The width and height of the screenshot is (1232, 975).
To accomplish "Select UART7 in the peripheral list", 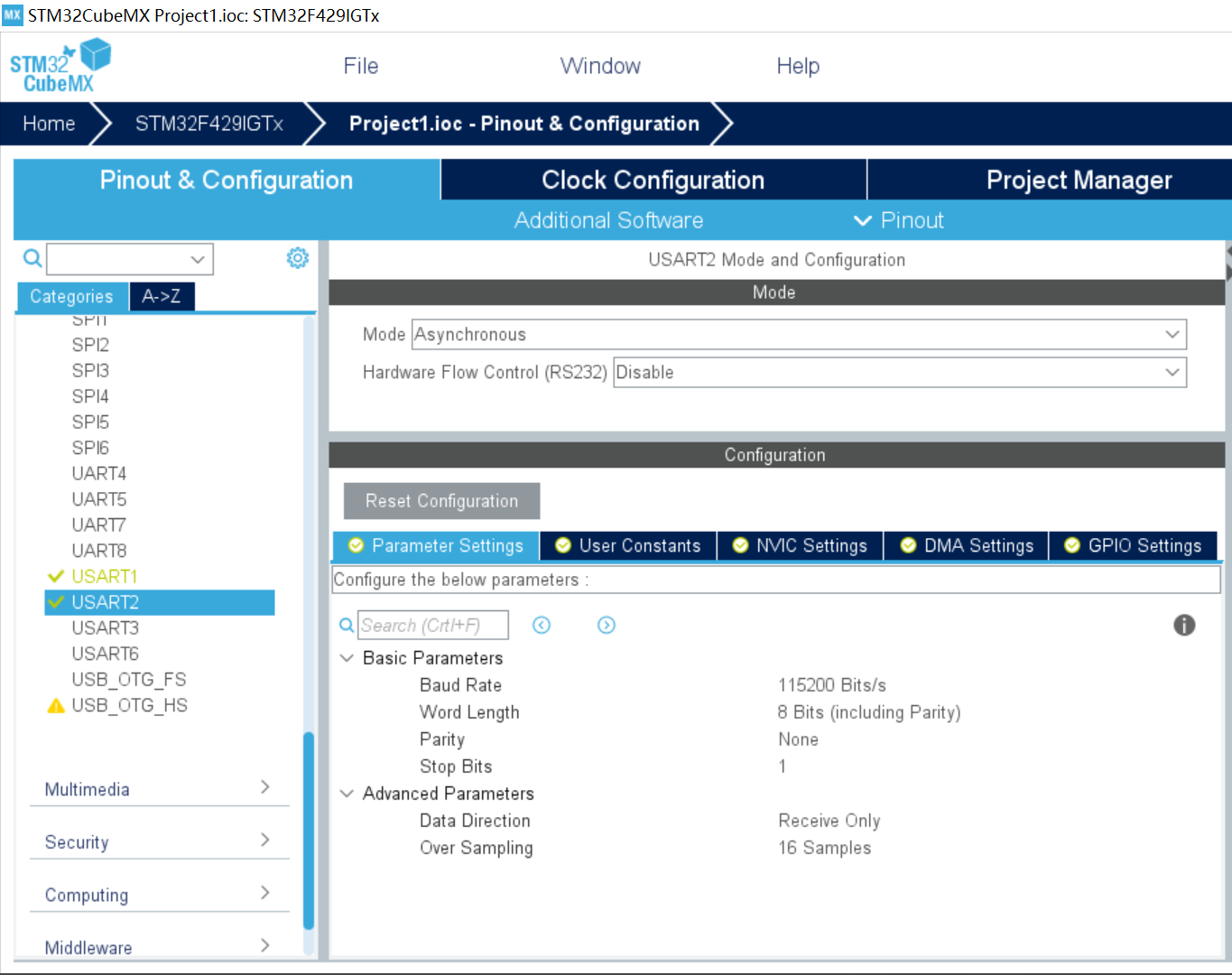I will pyautogui.click(x=99, y=525).
